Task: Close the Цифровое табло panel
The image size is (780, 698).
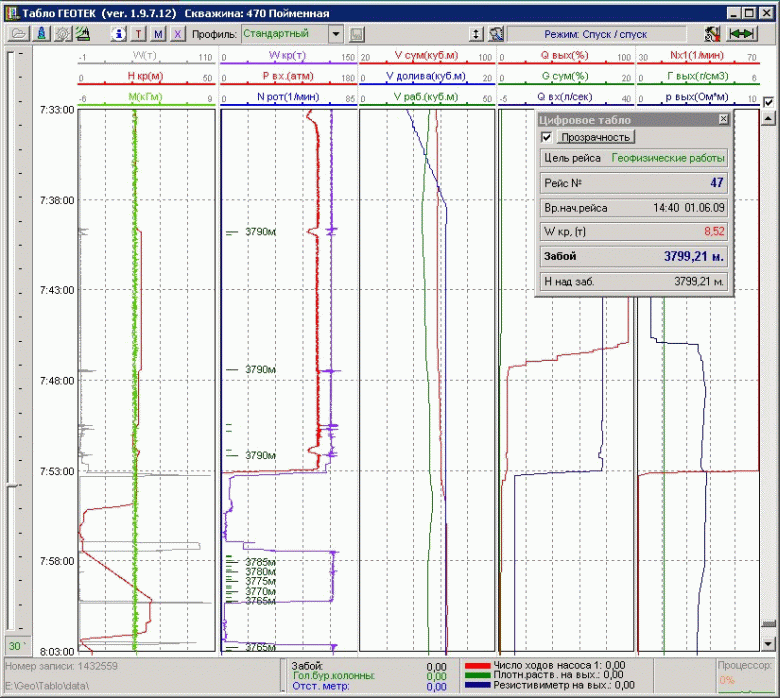Action: point(723,119)
